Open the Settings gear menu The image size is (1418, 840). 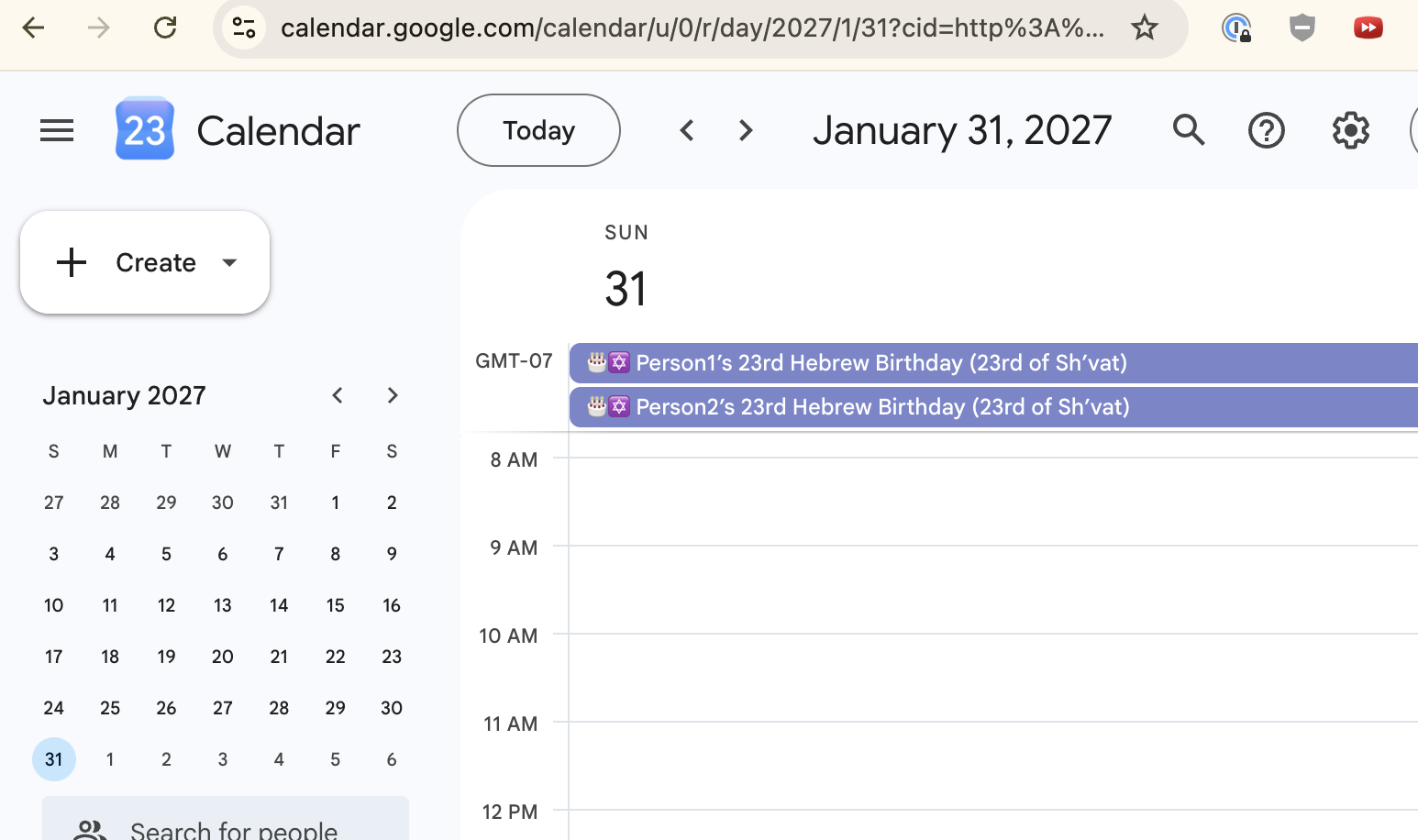click(x=1350, y=130)
